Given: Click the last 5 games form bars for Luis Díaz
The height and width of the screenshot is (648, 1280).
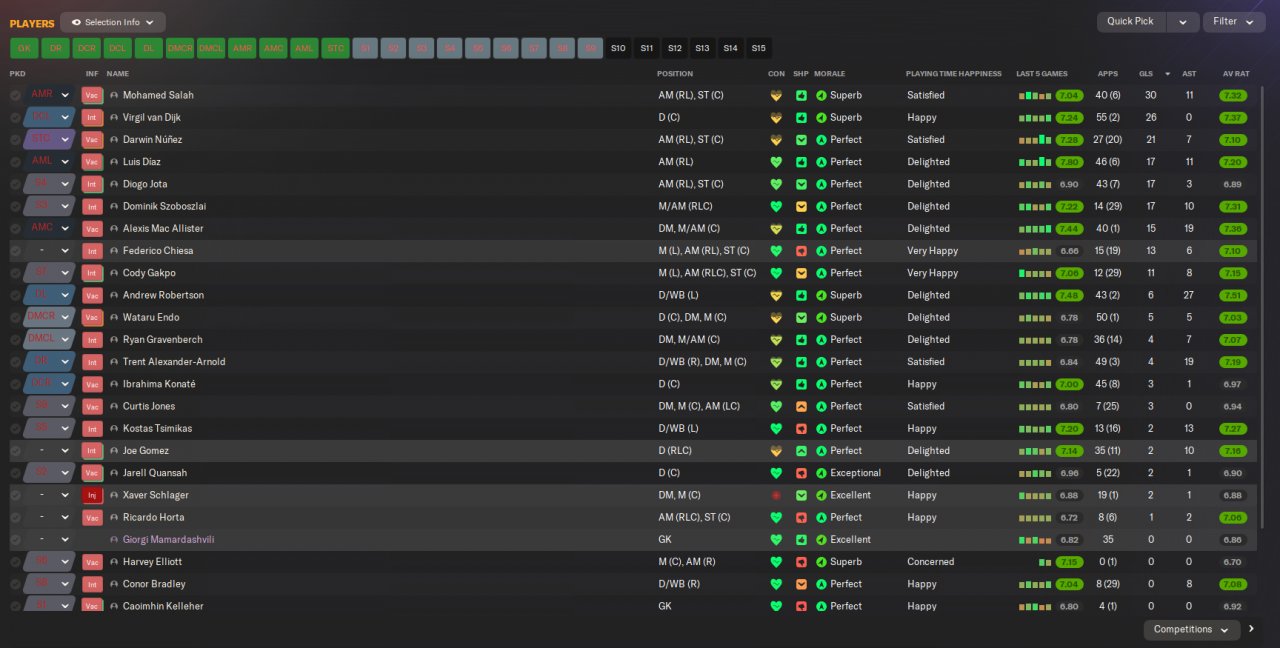Looking at the screenshot, I should pyautogui.click(x=1035, y=162).
